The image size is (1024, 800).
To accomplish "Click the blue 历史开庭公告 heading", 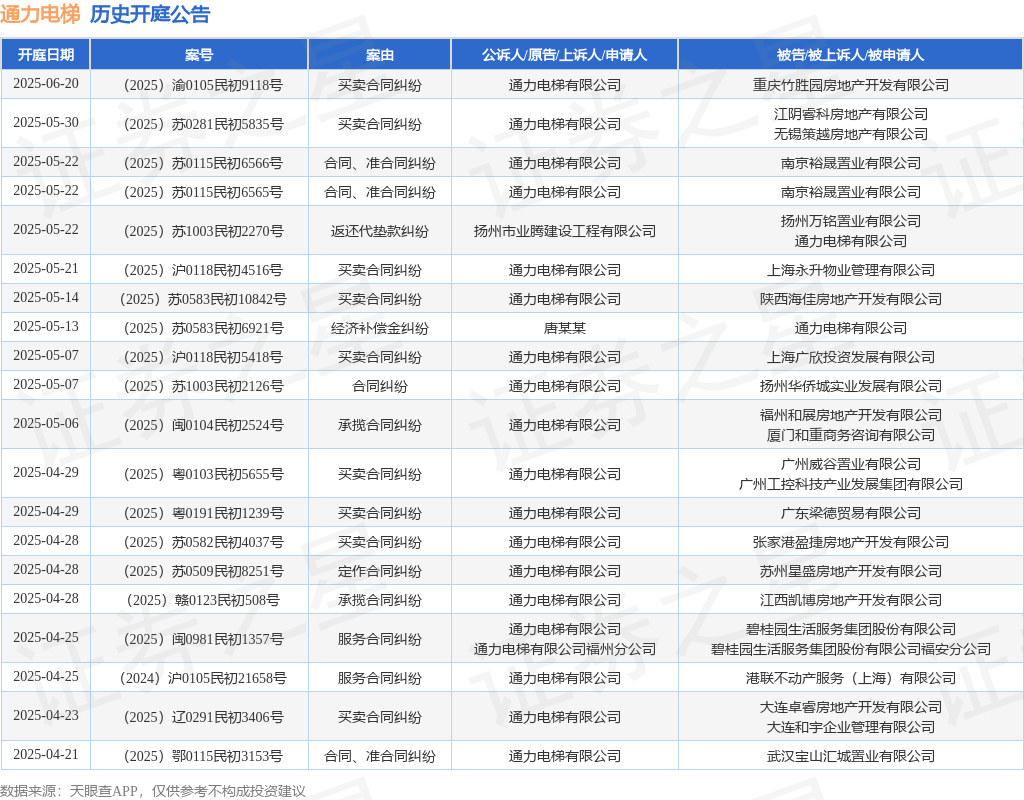I will 150,14.
